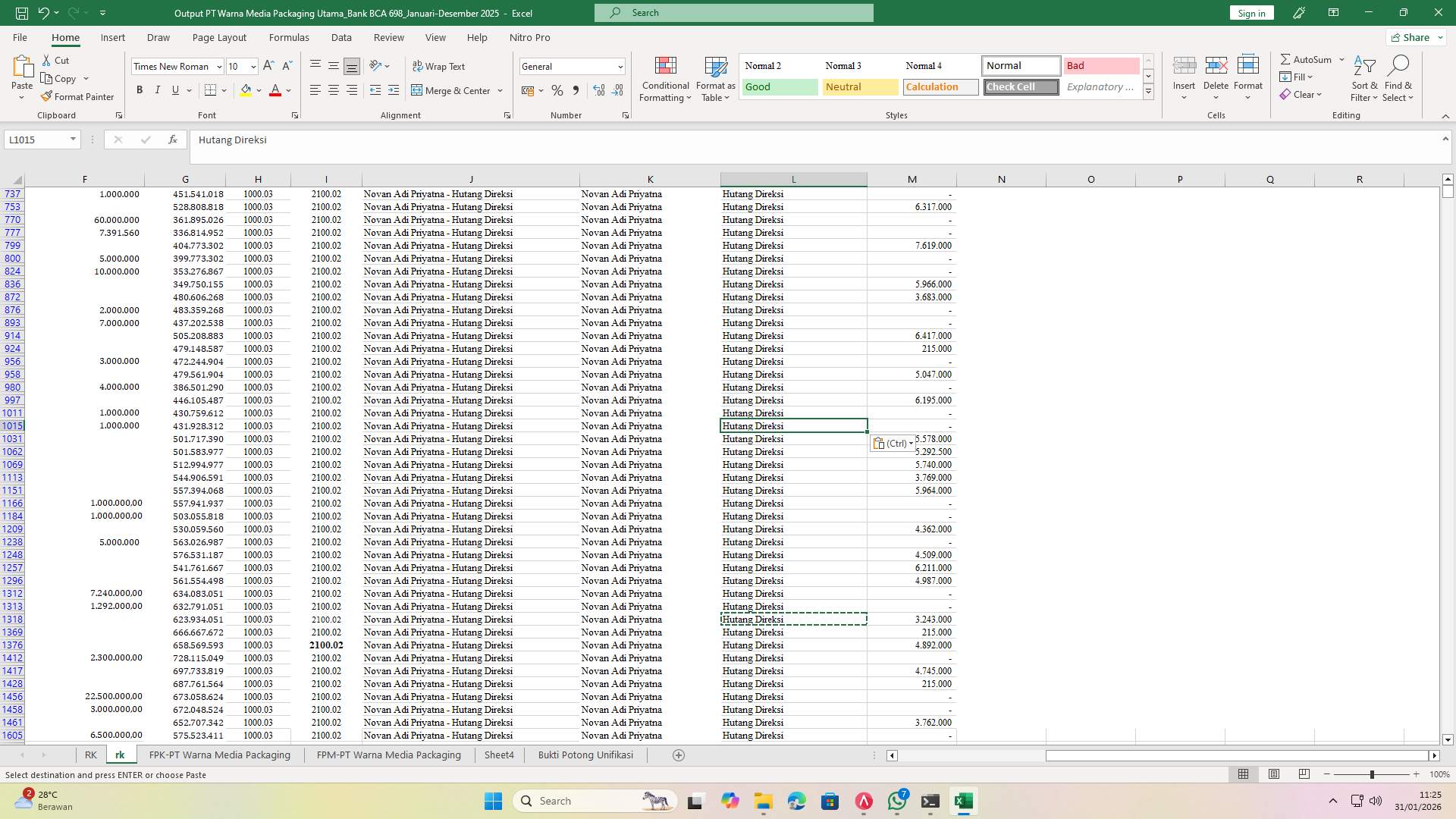Image resolution: width=1456 pixels, height=819 pixels.
Task: Open Wrap Text formatting
Action: [x=440, y=66]
